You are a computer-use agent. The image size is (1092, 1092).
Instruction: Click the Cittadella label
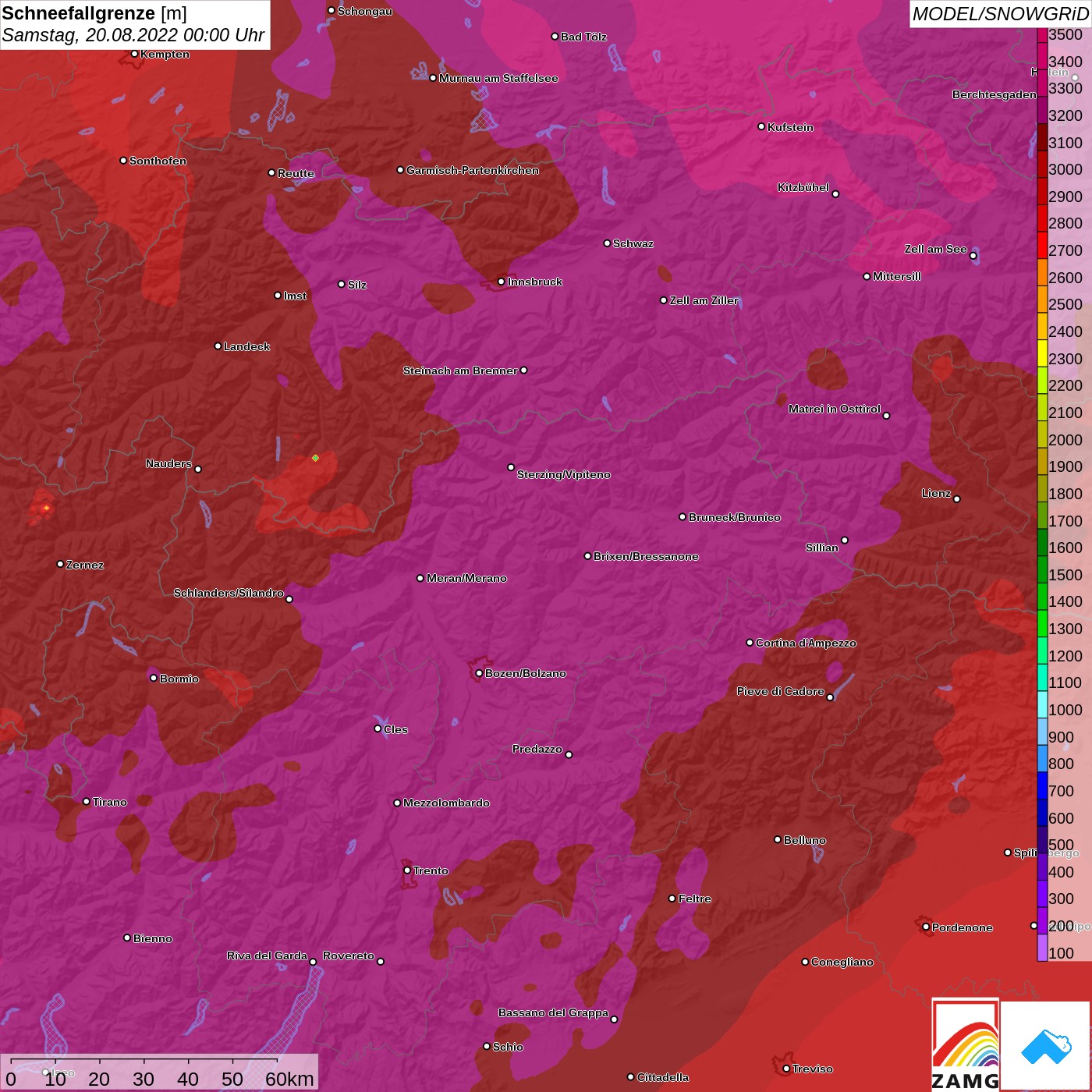[663, 1077]
